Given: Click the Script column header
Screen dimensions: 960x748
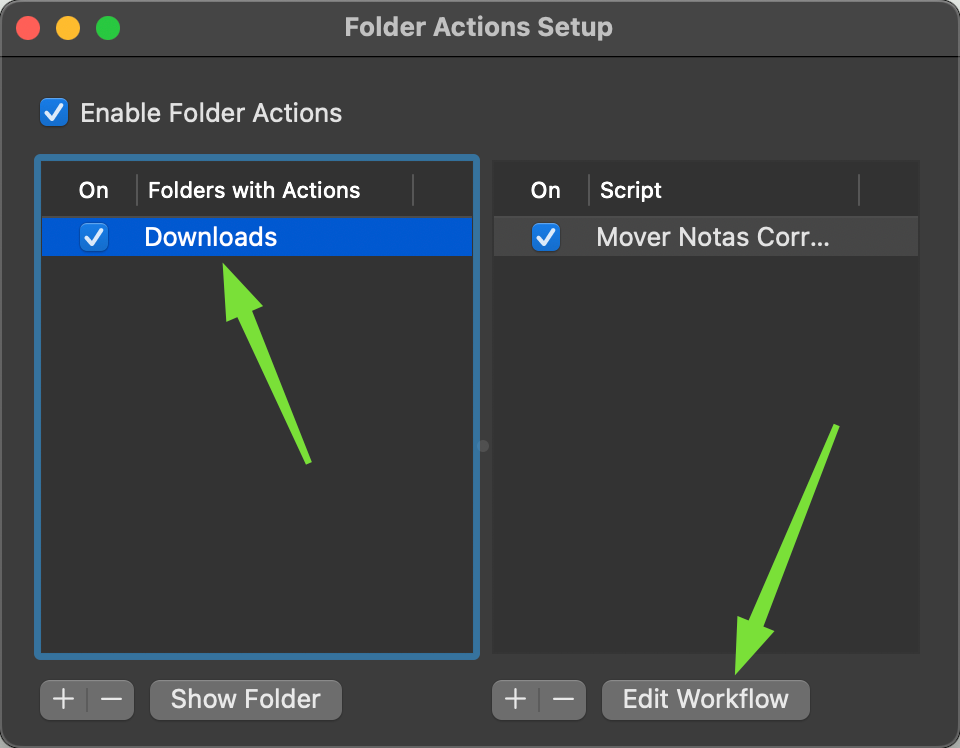Looking at the screenshot, I should pyautogui.click(x=631, y=190).
